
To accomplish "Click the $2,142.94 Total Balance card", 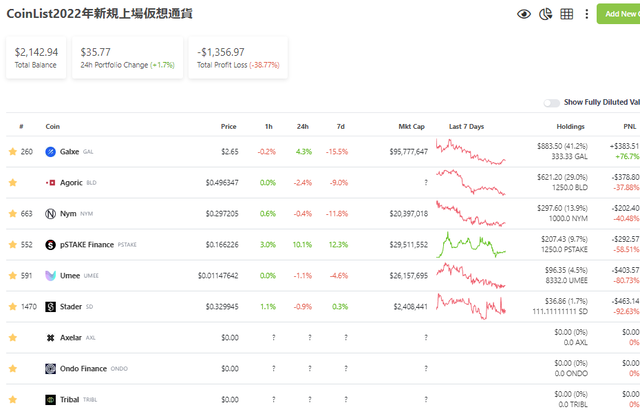I will (36, 58).
